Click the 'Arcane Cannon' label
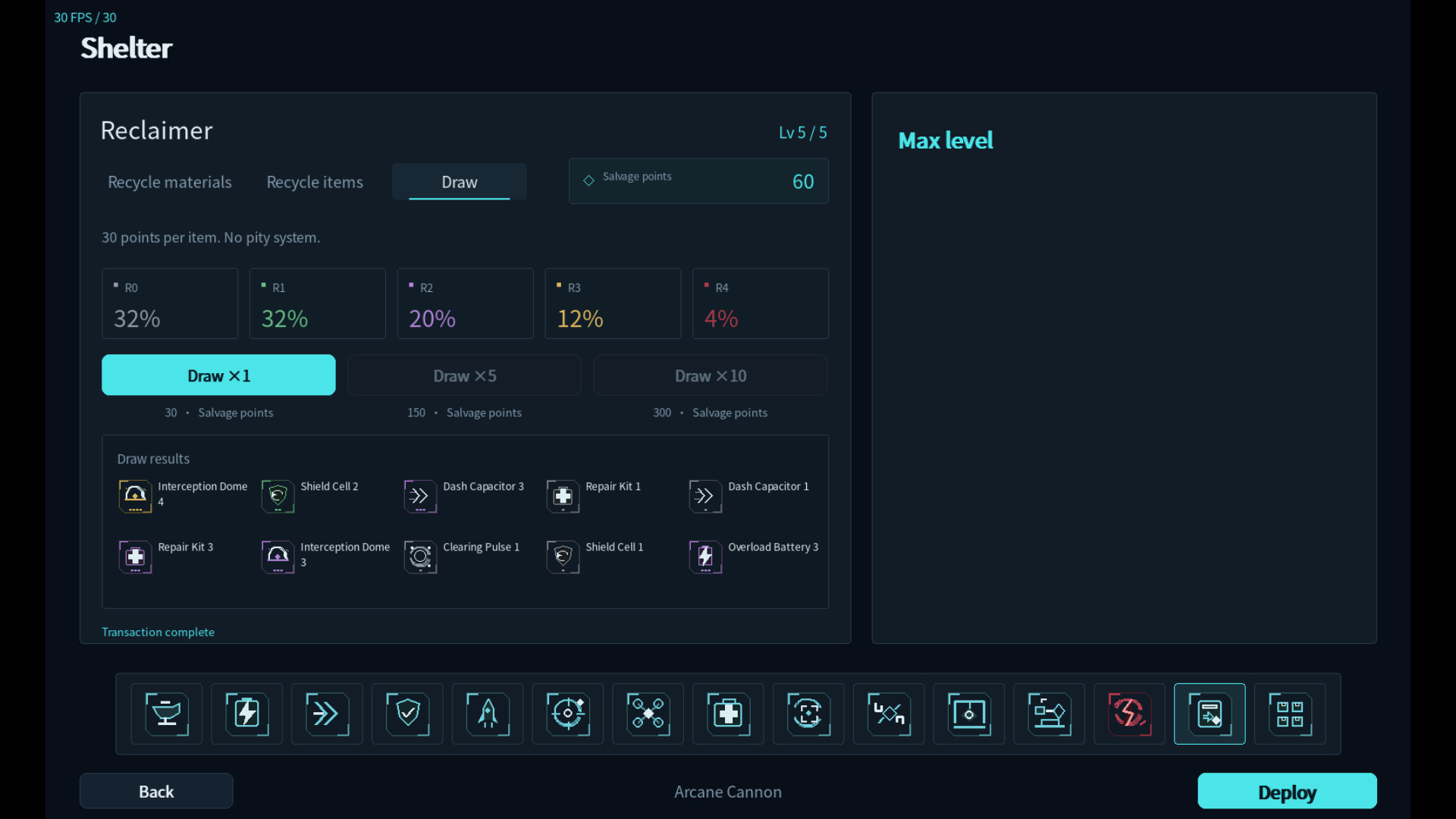This screenshot has height=819, width=1456. coord(728,792)
